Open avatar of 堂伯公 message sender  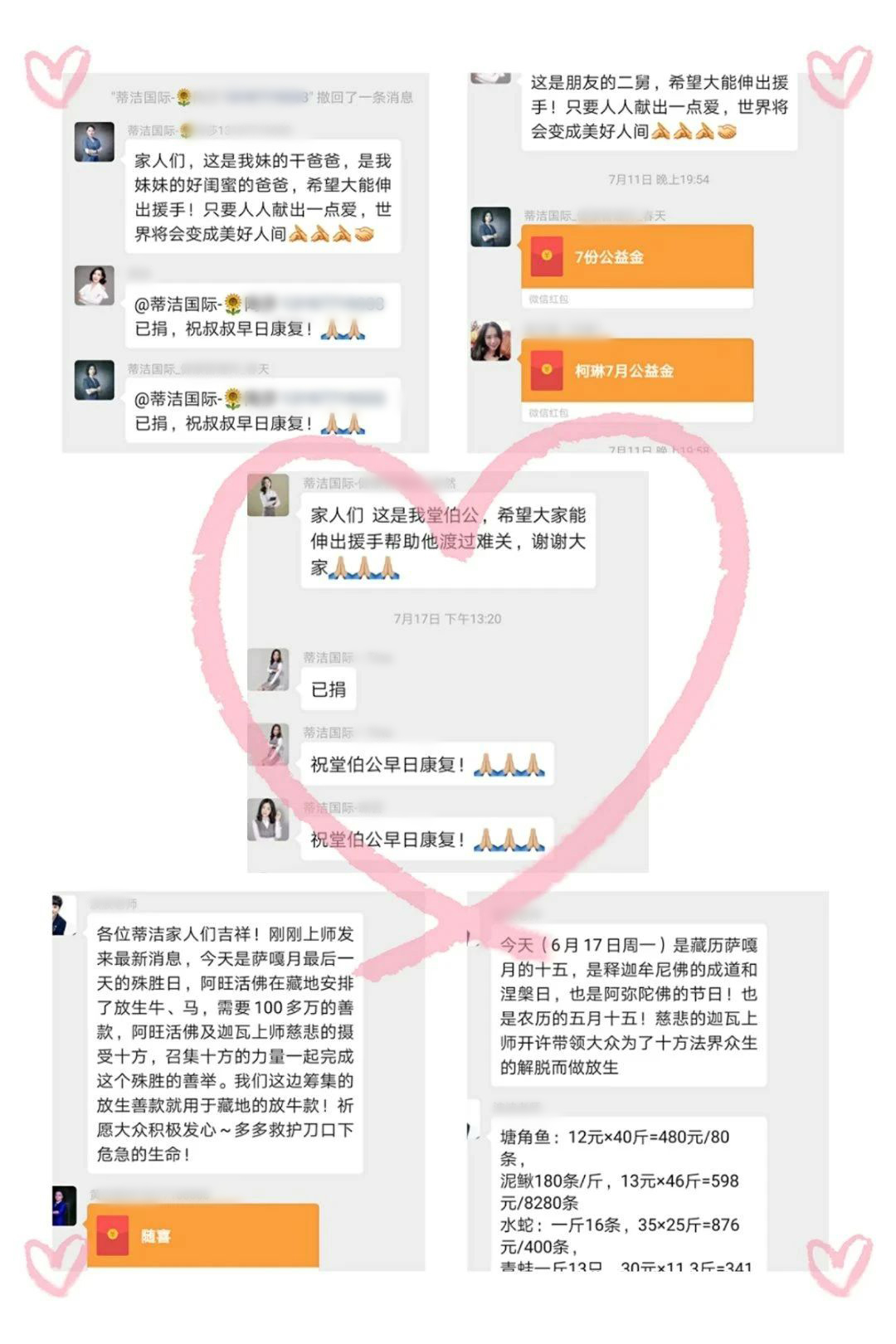coord(269,495)
